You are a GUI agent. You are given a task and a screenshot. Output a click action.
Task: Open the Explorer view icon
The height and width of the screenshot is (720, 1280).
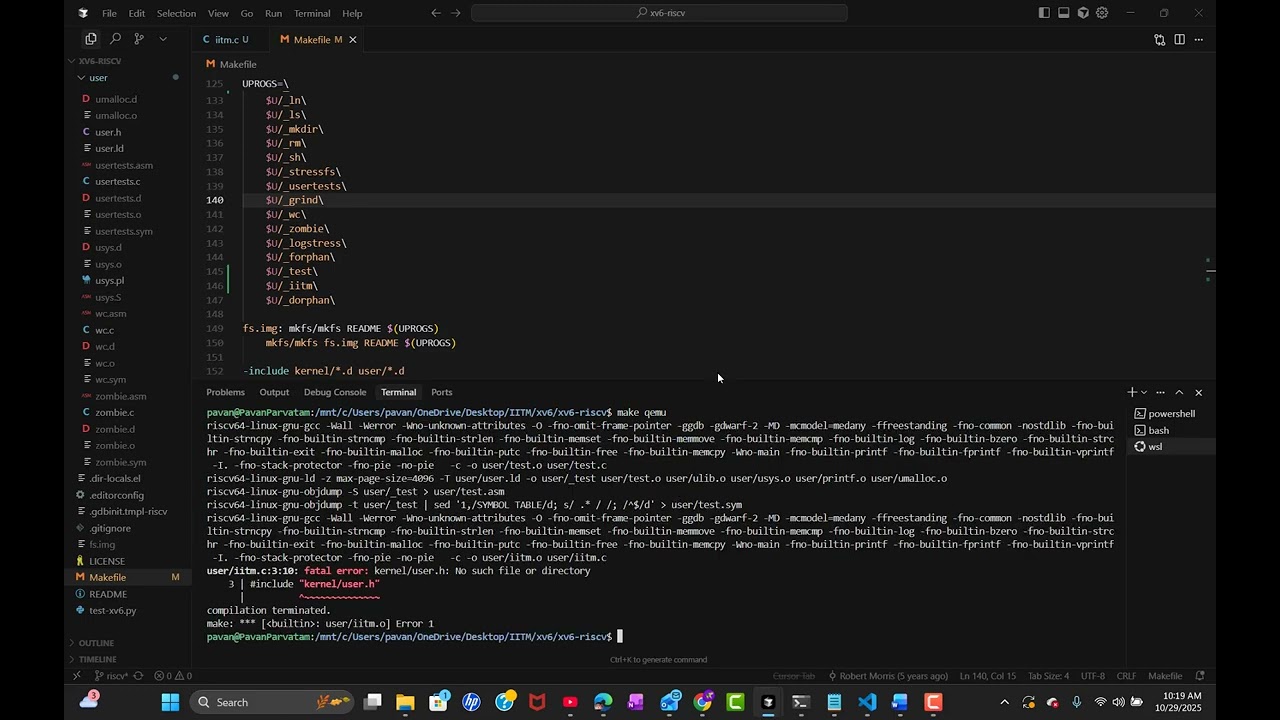pos(91,39)
